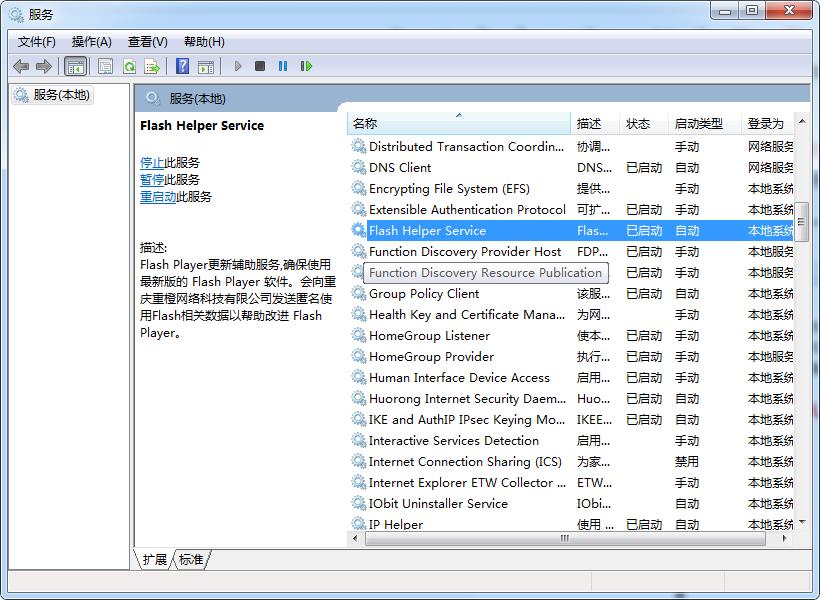
Task: Click the Stop Service square icon
Action: click(260, 66)
